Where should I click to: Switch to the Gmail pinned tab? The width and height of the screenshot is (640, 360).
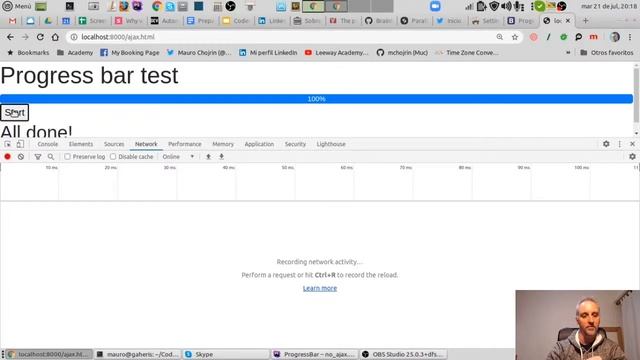[x=12, y=20]
